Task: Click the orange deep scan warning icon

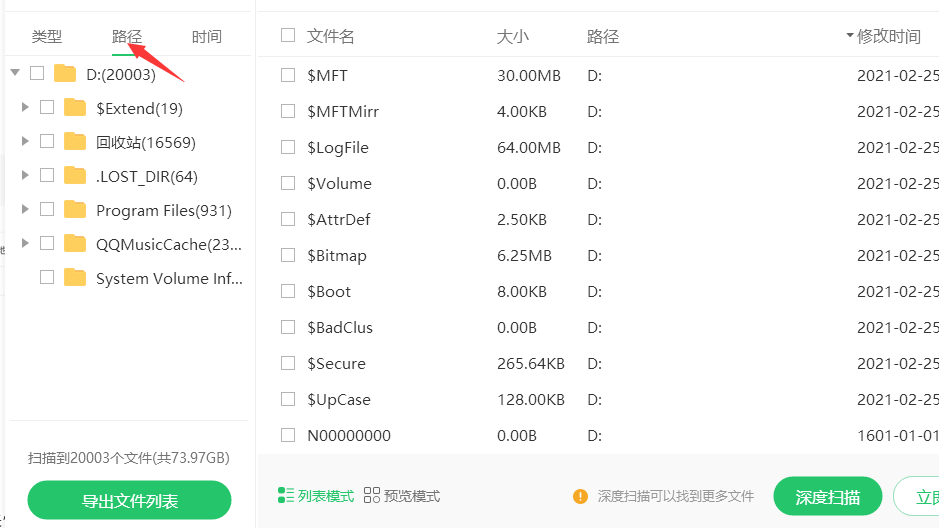Action: coord(580,496)
